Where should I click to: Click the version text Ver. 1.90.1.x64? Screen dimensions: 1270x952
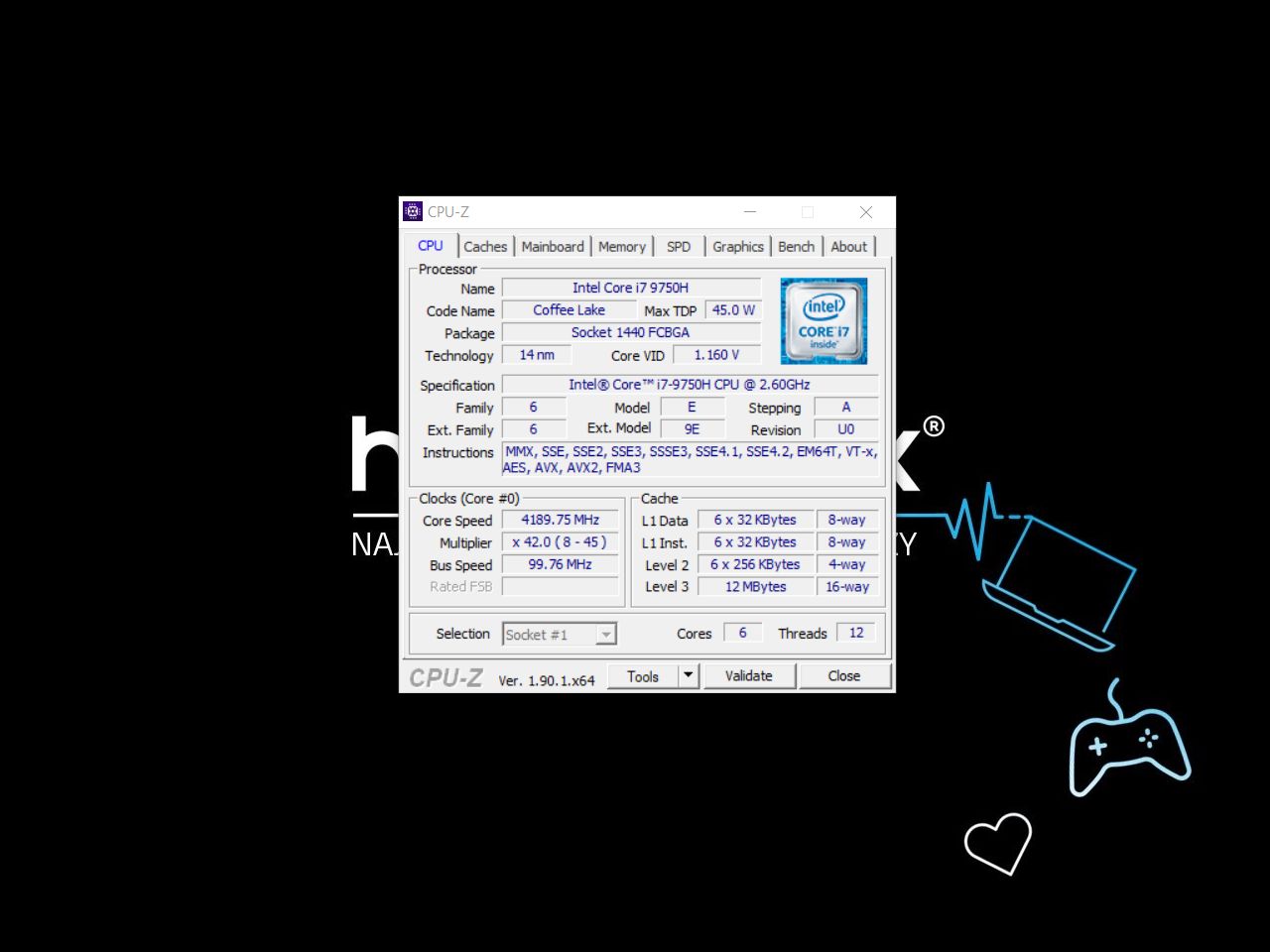[547, 680]
